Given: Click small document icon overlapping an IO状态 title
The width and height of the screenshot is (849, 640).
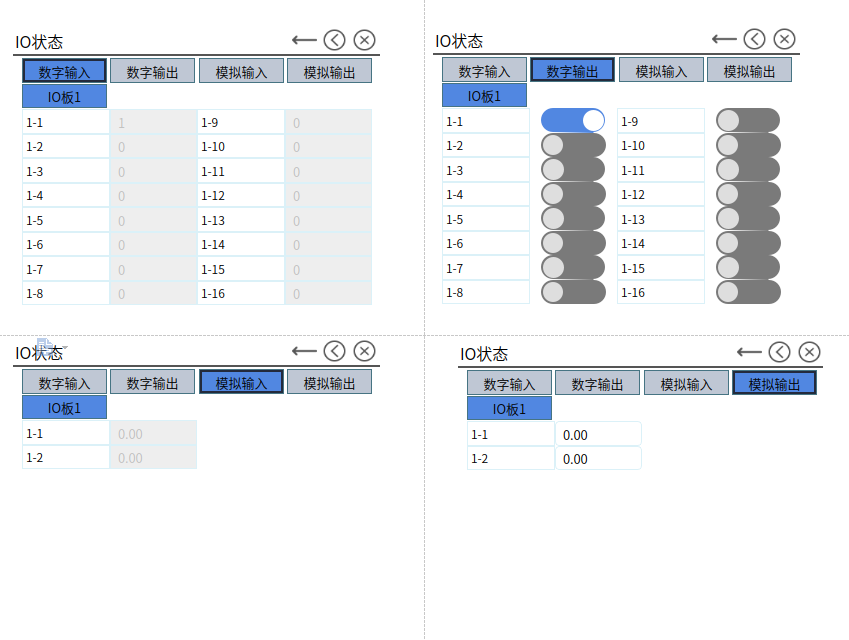Looking at the screenshot, I should pyautogui.click(x=46, y=349).
